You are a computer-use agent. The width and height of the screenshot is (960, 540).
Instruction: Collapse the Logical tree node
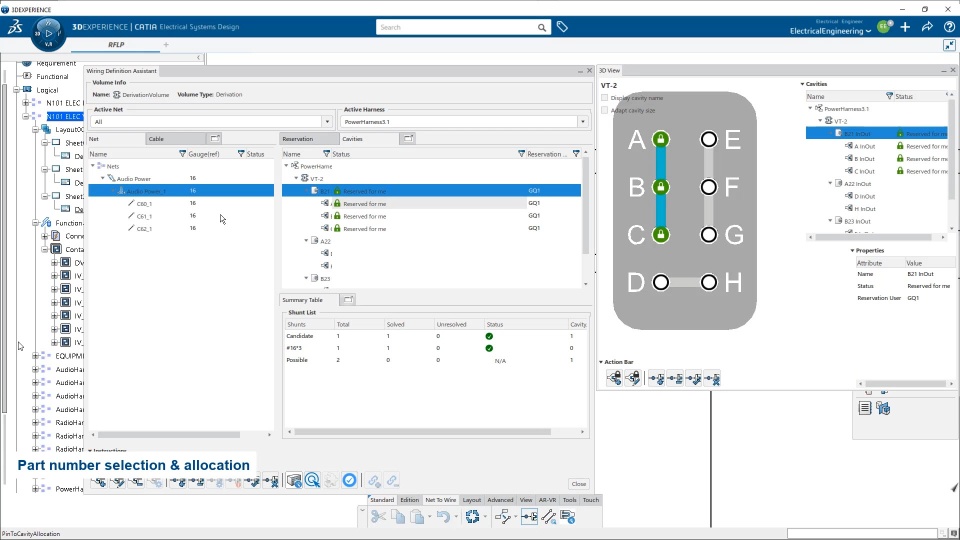[17, 89]
